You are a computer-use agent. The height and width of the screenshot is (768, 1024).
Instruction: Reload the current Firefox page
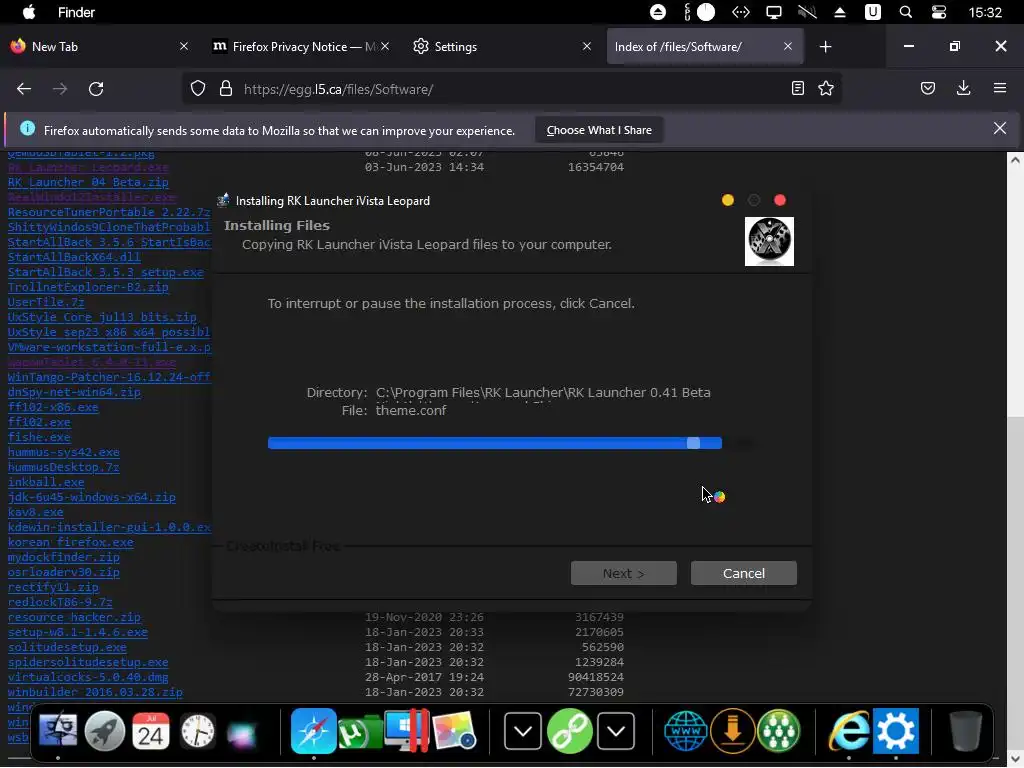coord(96,89)
